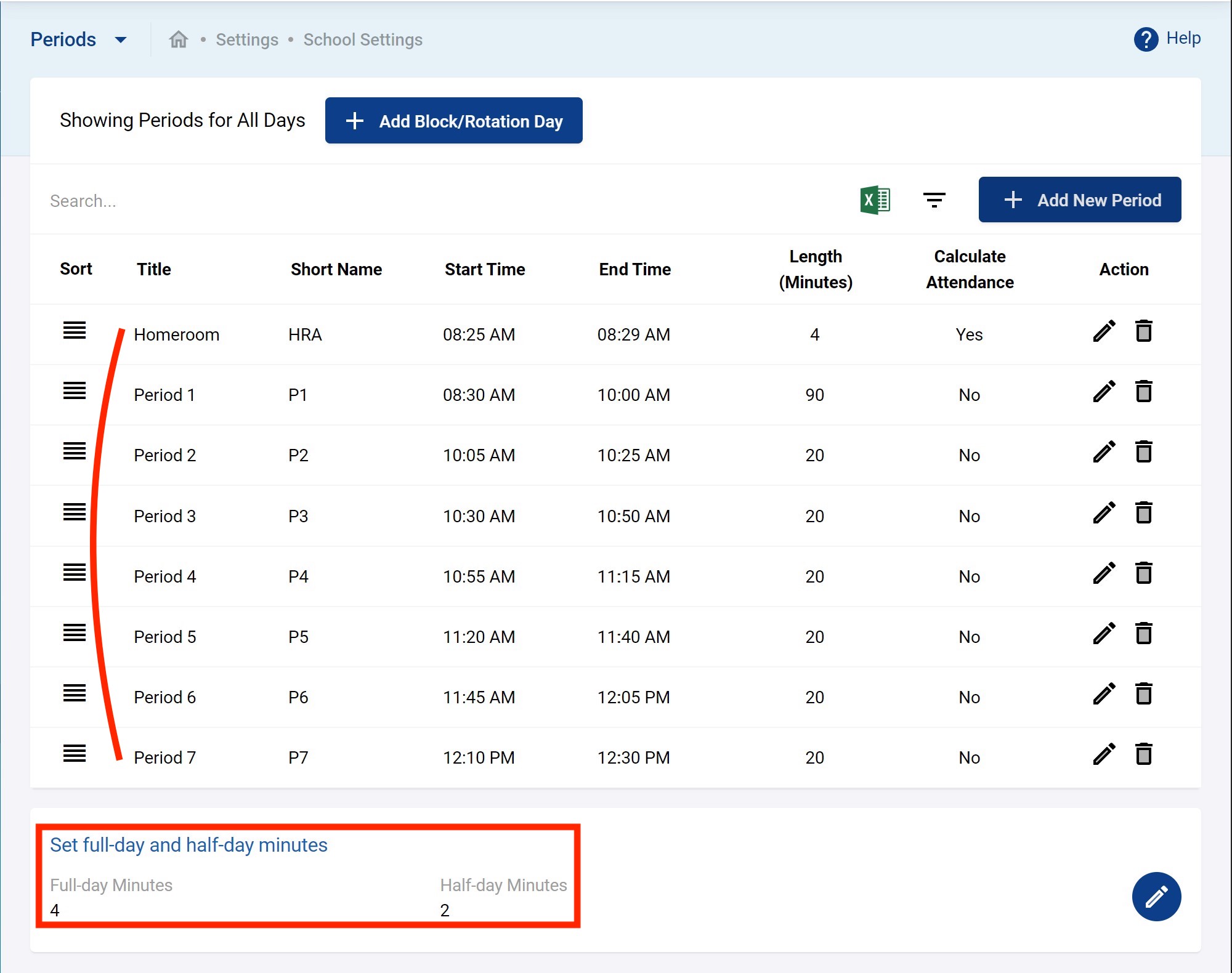1232x973 pixels.
Task: Grab the sort handle for Period 6
Action: point(75,693)
